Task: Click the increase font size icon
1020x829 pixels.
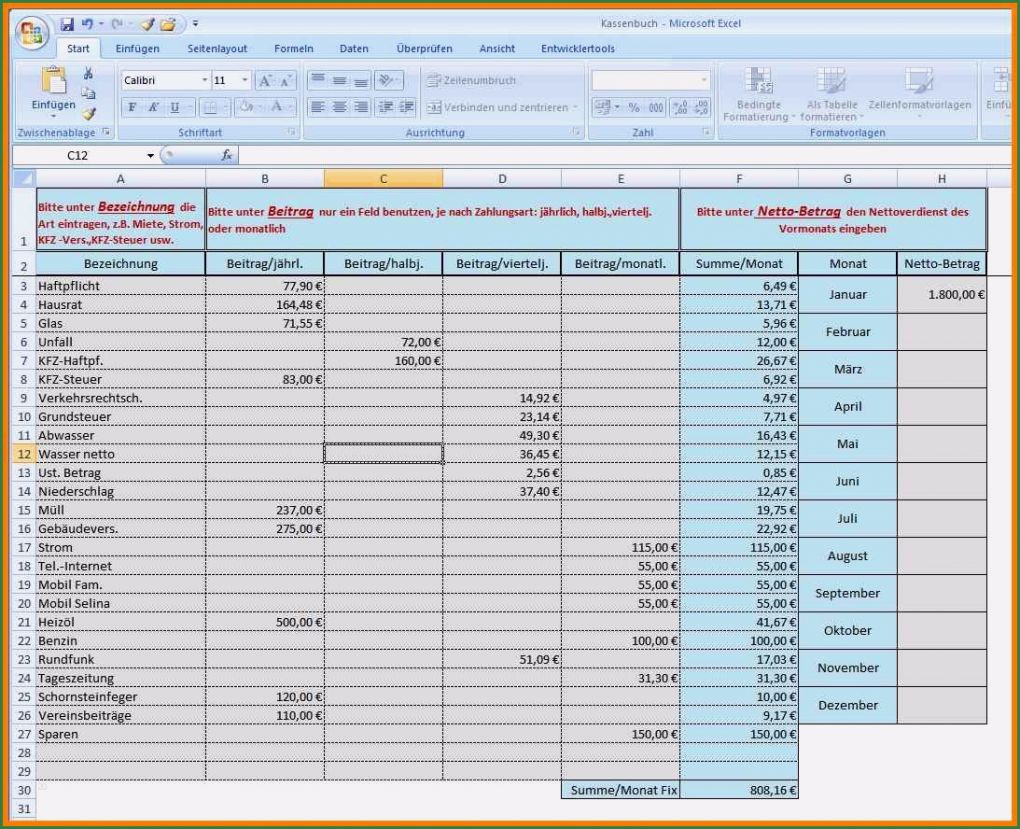Action: click(x=265, y=81)
